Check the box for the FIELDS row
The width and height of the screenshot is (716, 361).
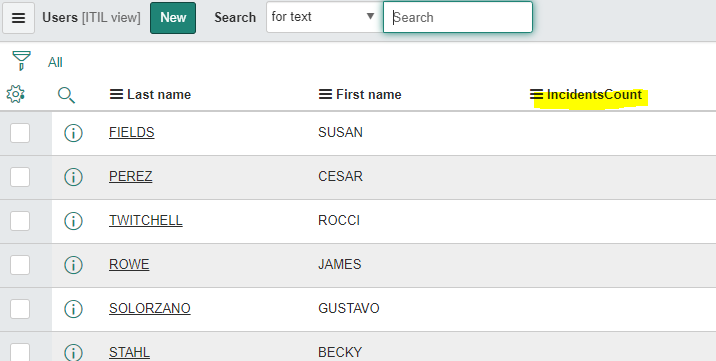pyautogui.click(x=20, y=133)
